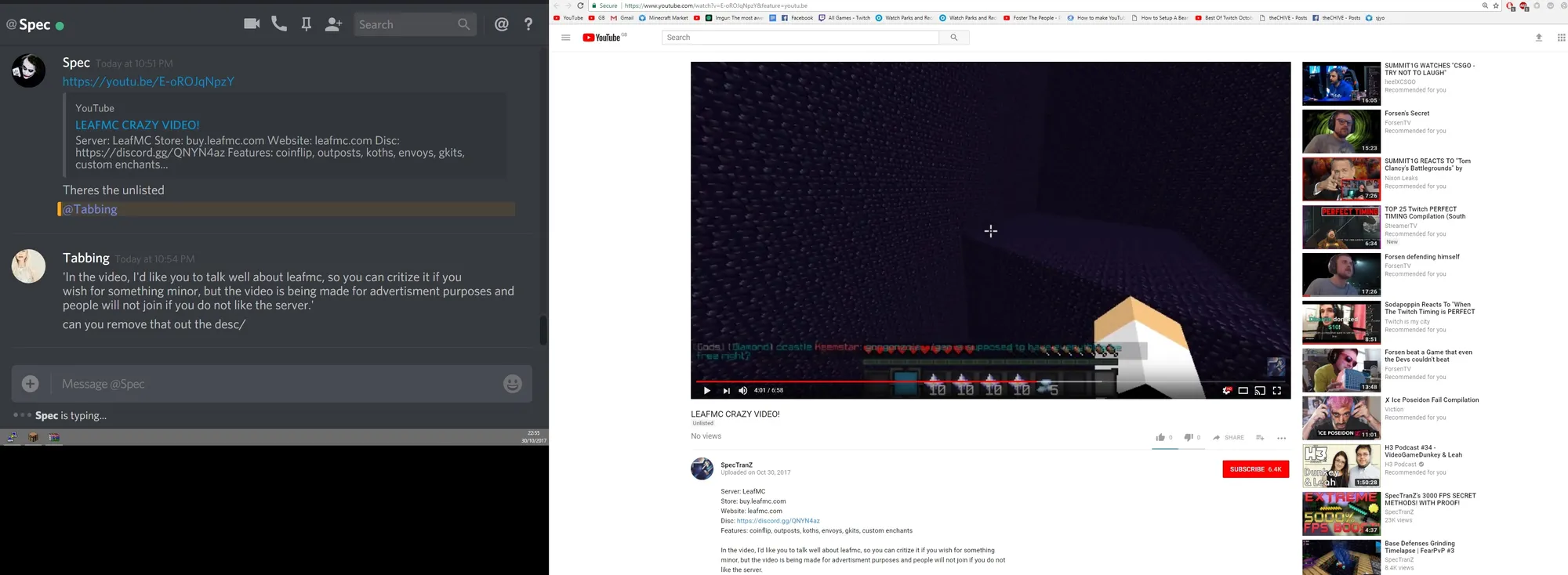Skip to the next video
This screenshot has width=1568, height=575.
(x=726, y=390)
